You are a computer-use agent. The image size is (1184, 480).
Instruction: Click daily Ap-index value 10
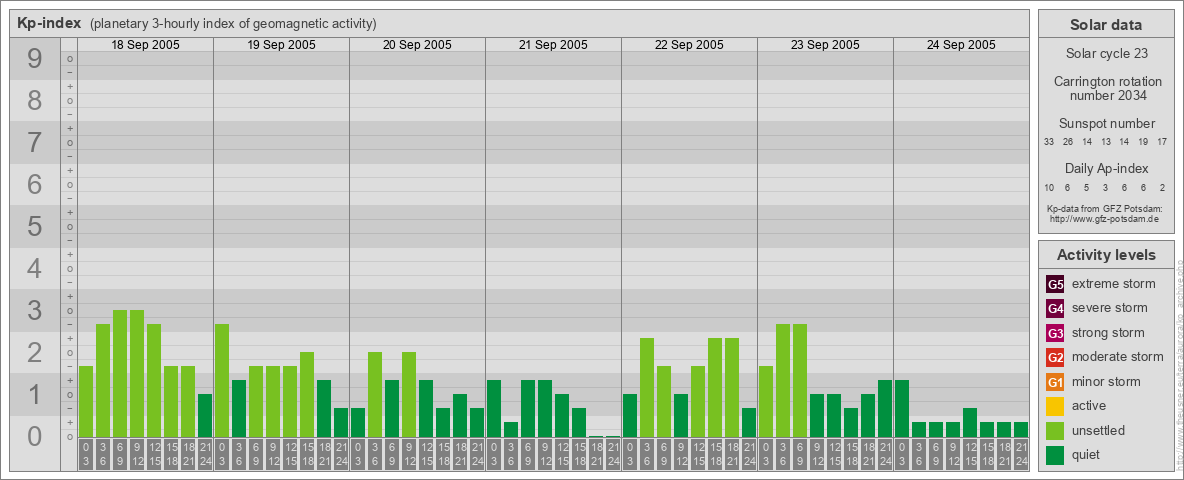pos(1049,187)
